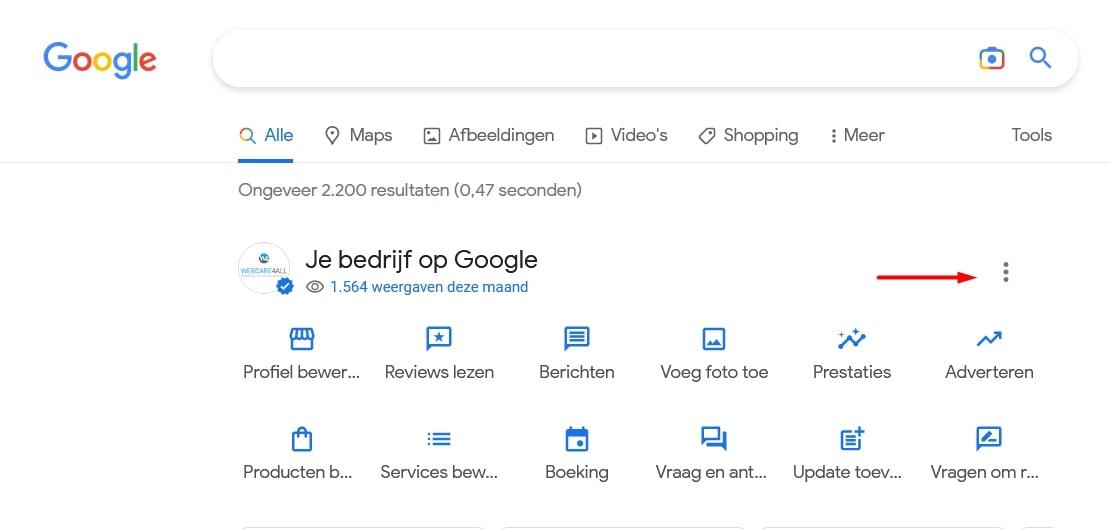Click the Je bedrijf op Google heading
1110x529 pixels.
[421, 260]
